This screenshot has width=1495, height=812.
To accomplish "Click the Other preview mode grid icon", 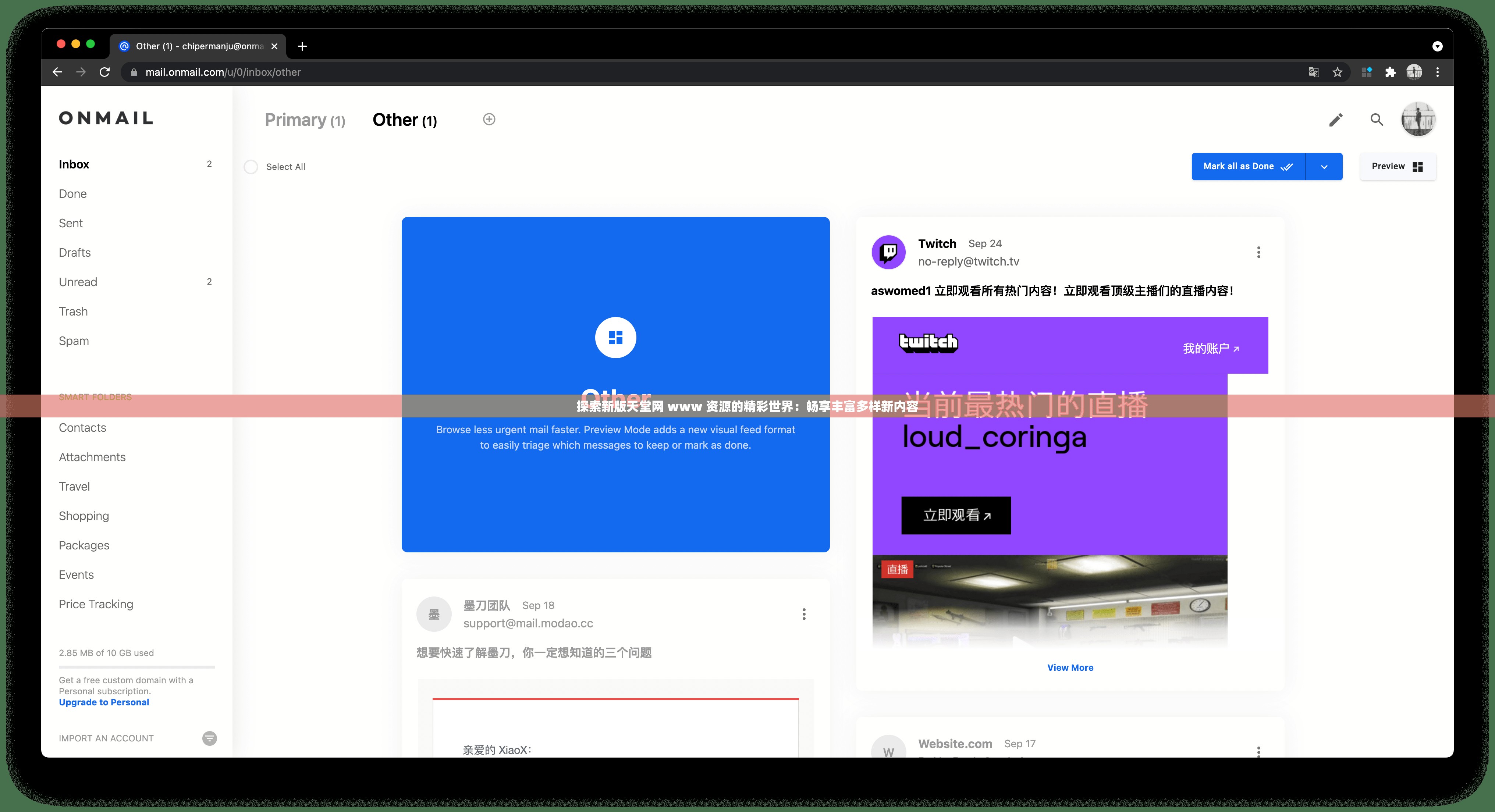I will [616, 338].
